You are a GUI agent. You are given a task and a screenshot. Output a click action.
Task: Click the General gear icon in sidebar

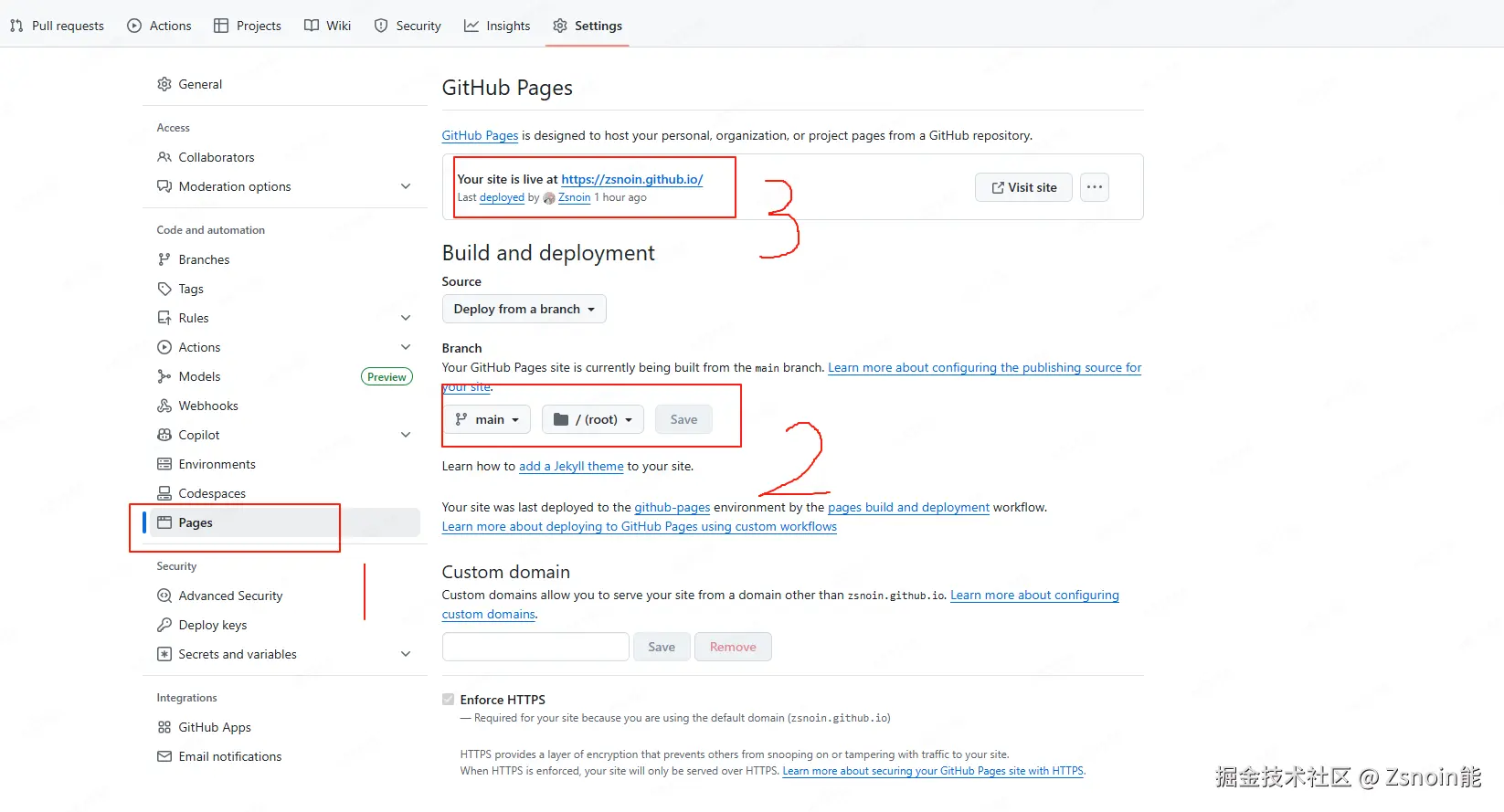point(164,84)
